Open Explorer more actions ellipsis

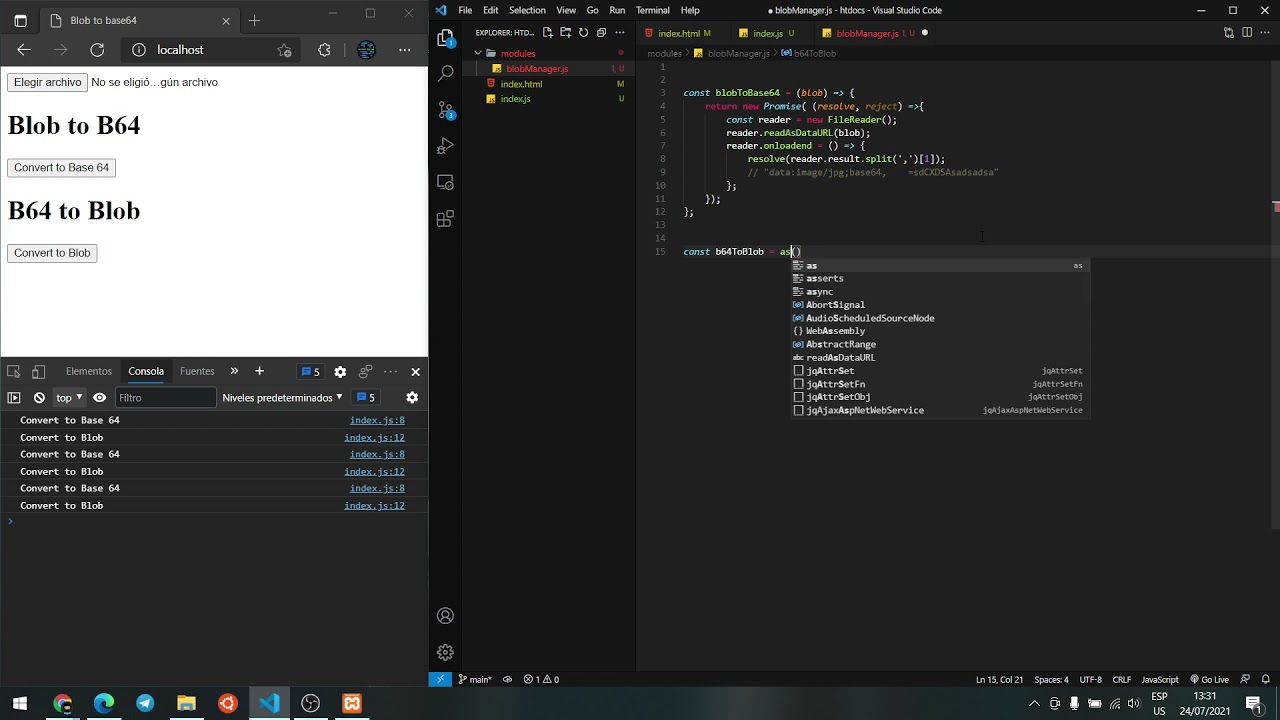click(620, 33)
